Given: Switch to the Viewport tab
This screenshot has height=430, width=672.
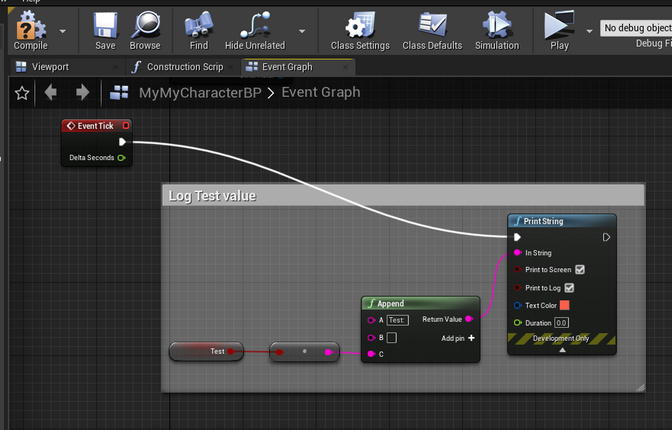Looking at the screenshot, I should coord(50,67).
